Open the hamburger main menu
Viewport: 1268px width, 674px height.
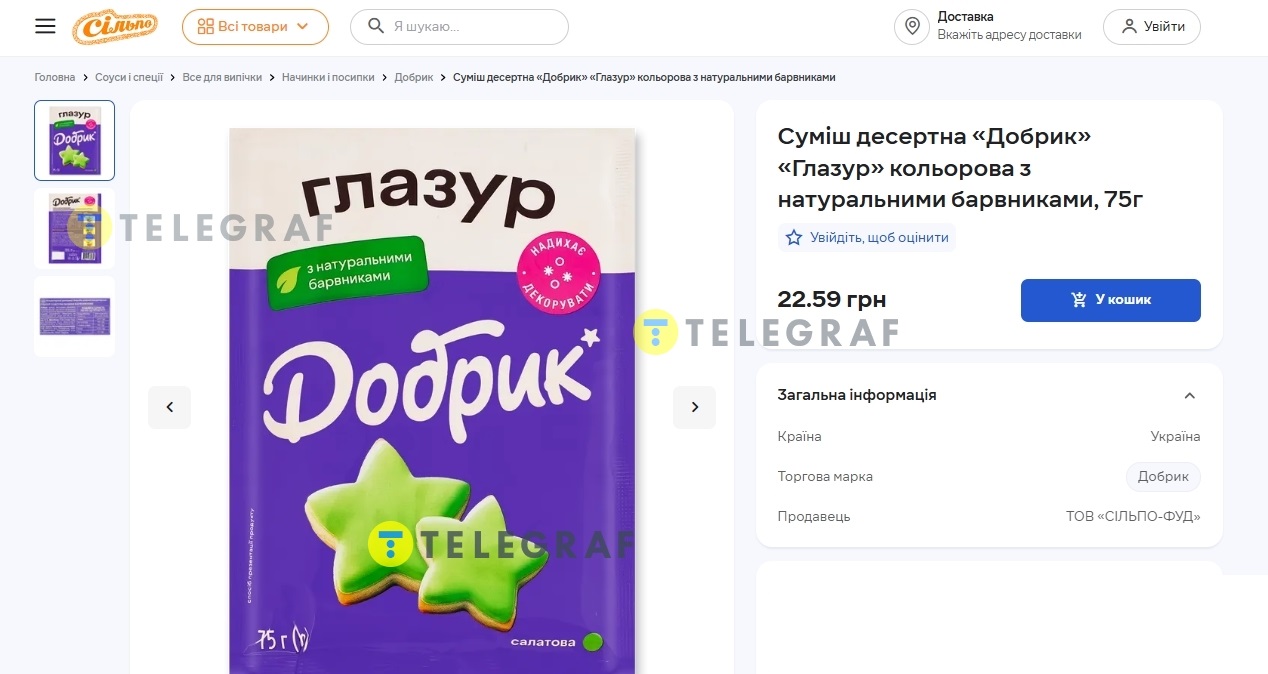click(45, 26)
